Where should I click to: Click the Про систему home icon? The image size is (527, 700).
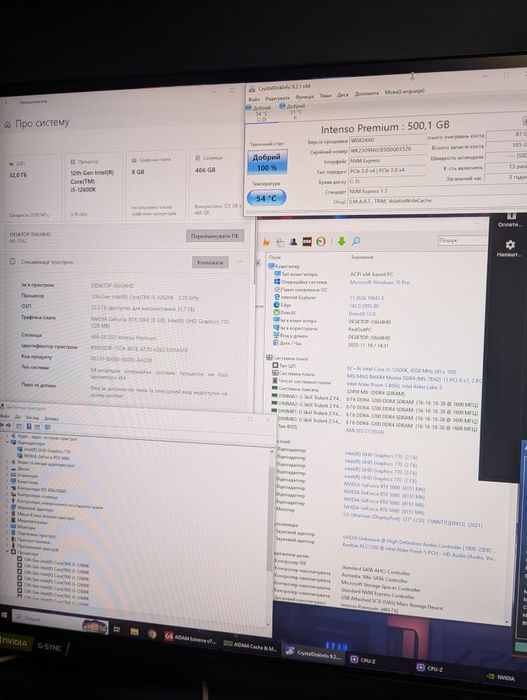click(8, 125)
